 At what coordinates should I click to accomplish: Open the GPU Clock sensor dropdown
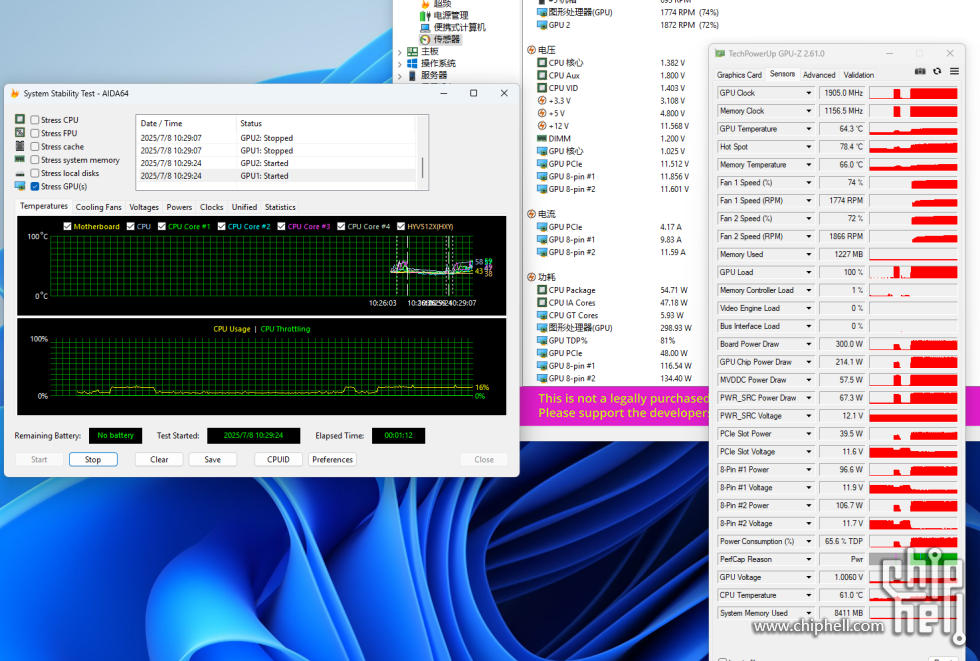coord(809,93)
